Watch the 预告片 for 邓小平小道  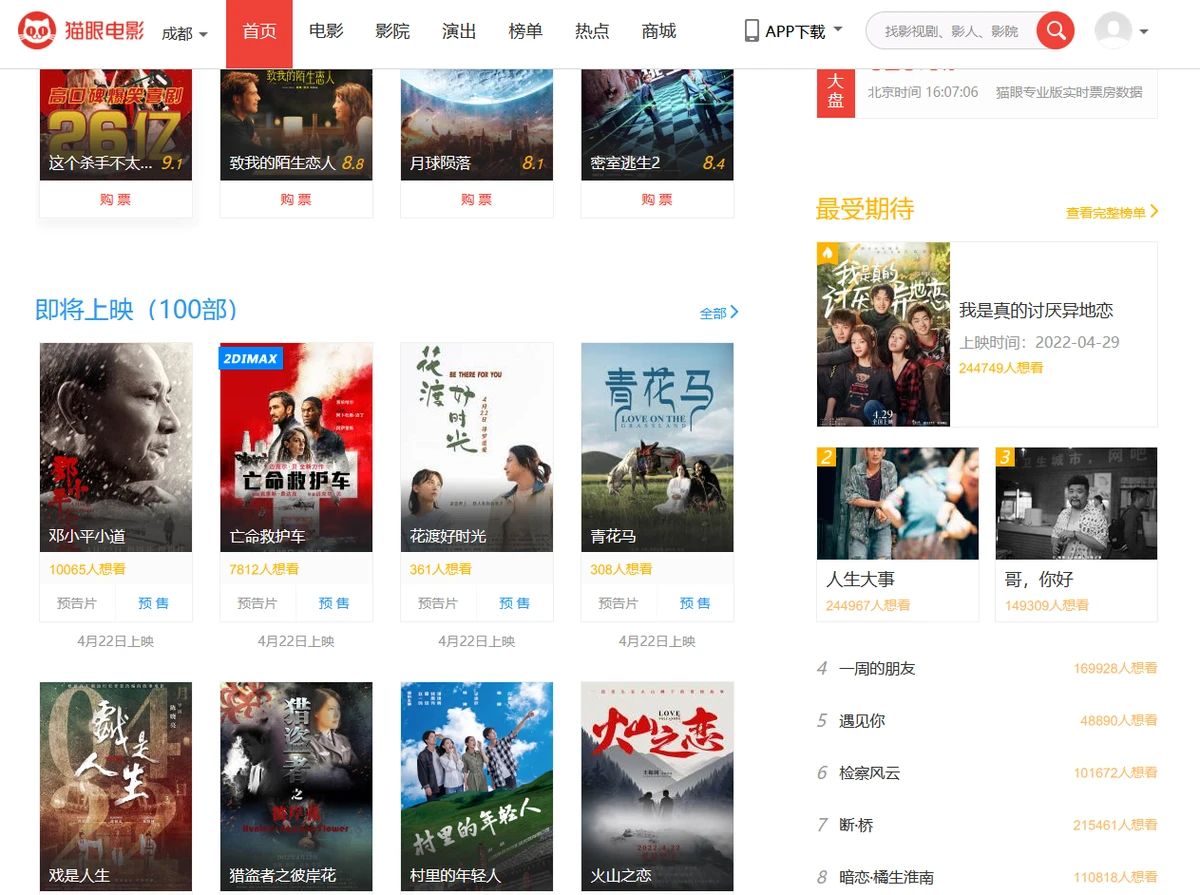pos(77,603)
